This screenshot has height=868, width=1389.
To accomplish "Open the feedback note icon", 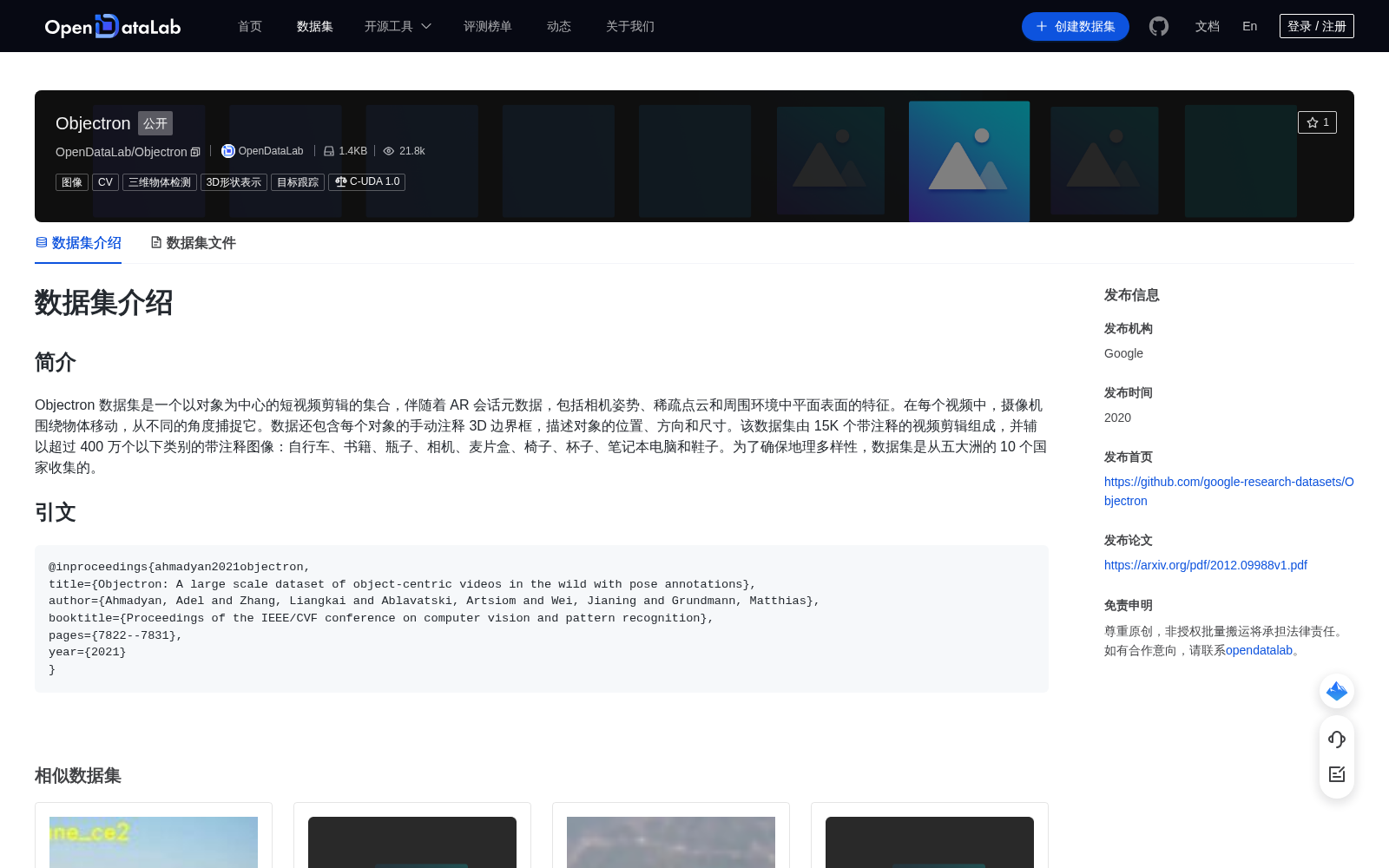I will (x=1337, y=774).
